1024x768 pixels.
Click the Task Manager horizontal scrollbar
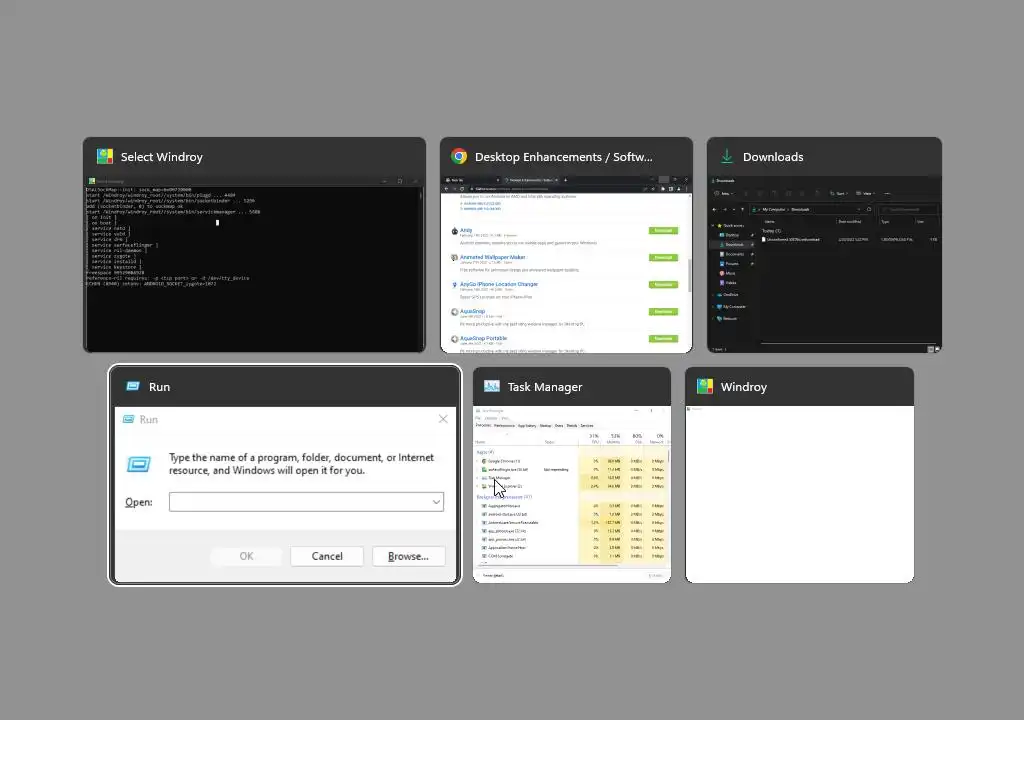[x=549, y=566]
